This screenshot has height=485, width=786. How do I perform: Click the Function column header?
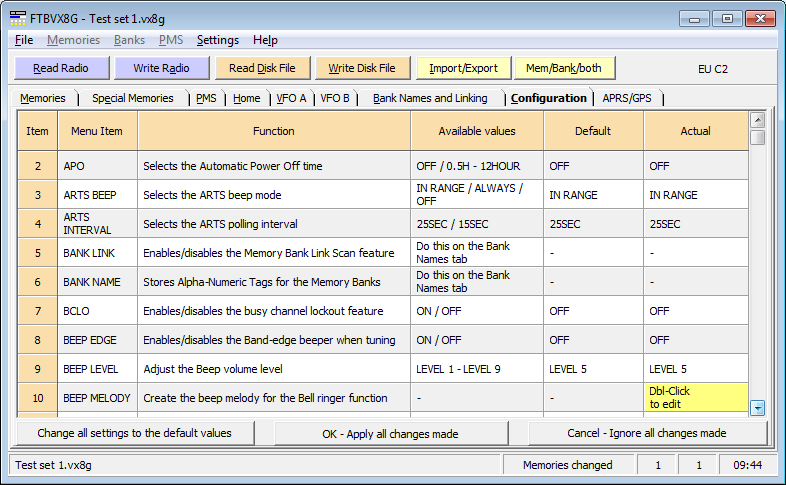274,131
